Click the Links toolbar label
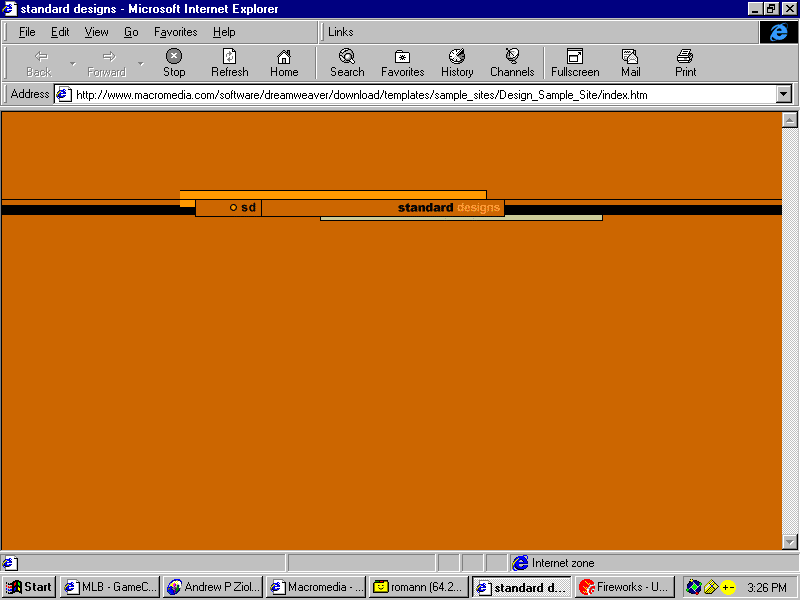This screenshot has height=600, width=800. [x=340, y=32]
